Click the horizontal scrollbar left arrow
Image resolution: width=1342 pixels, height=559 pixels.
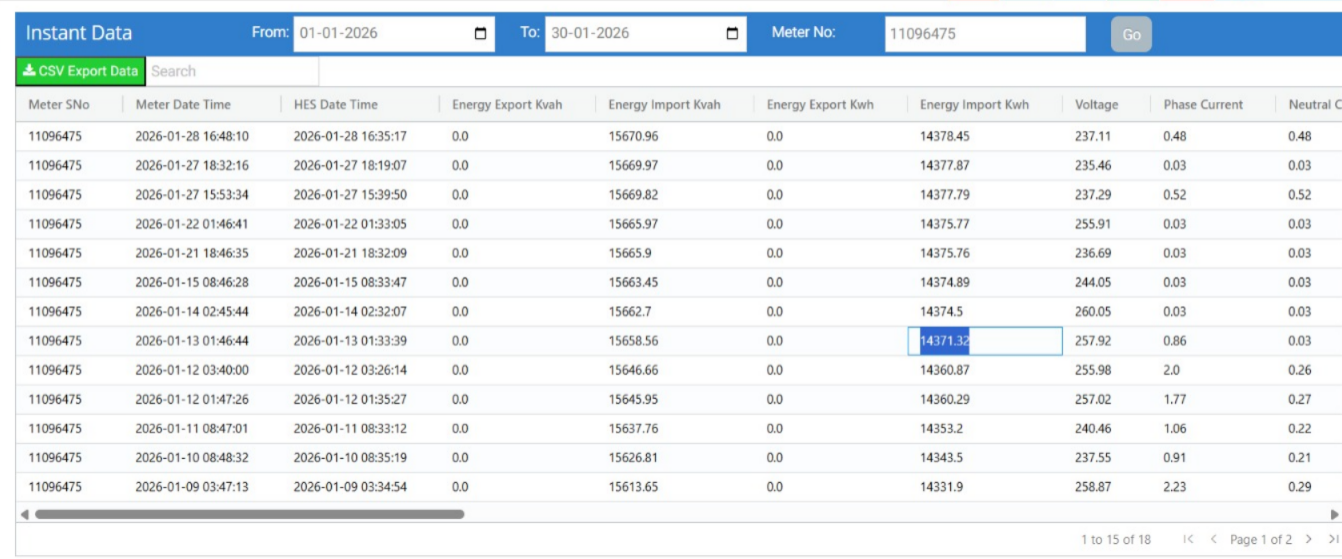coord(23,514)
